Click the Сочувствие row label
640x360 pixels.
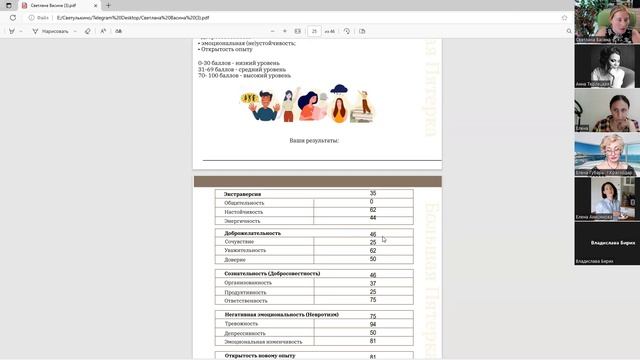point(239,242)
